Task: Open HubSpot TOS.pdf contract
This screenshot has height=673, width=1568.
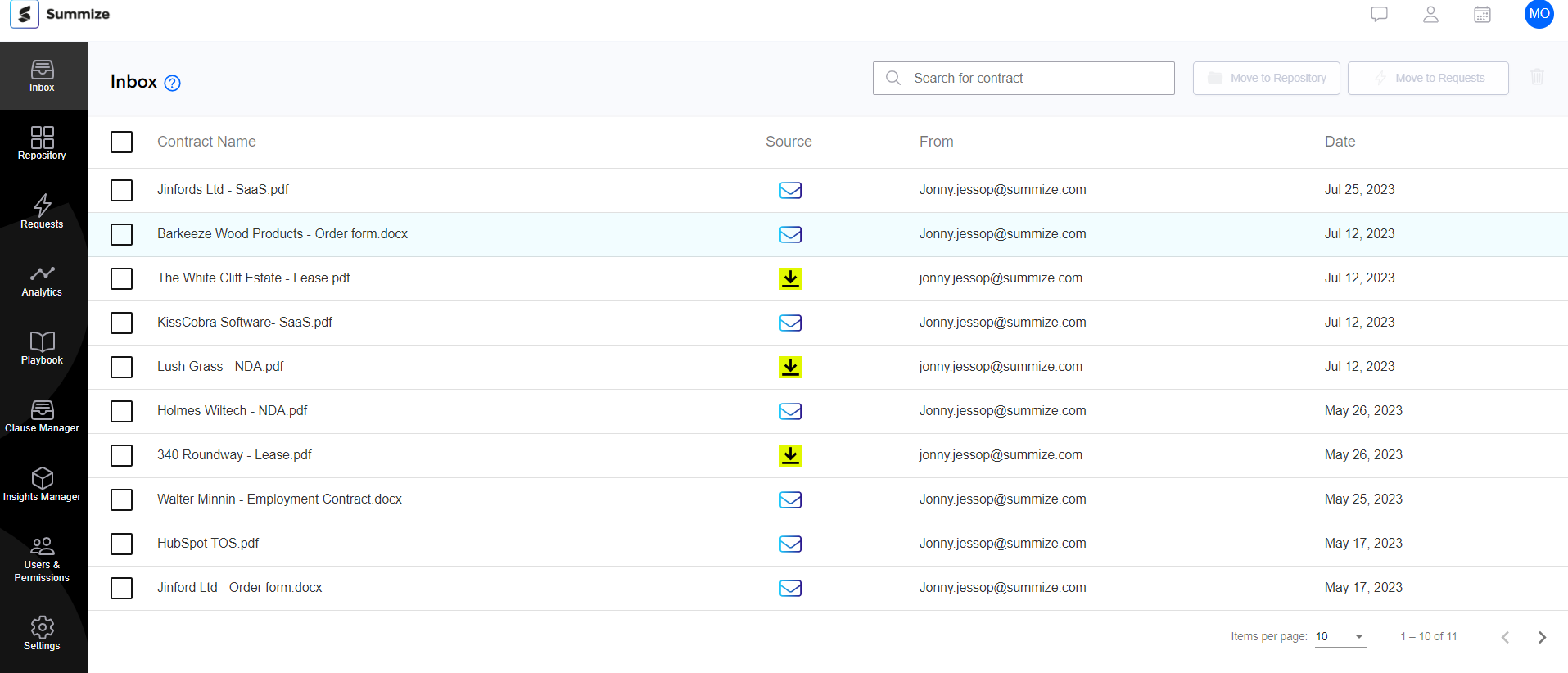Action: pyautogui.click(x=208, y=543)
